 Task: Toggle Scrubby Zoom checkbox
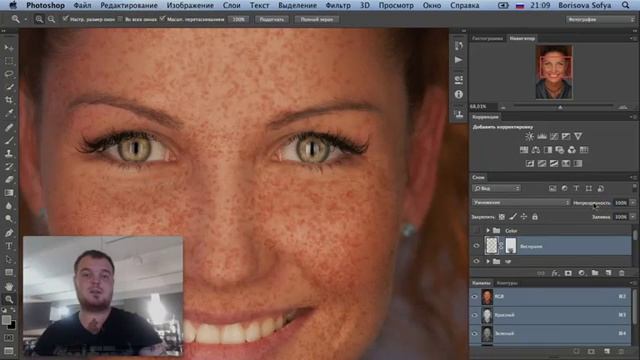(x=162, y=19)
